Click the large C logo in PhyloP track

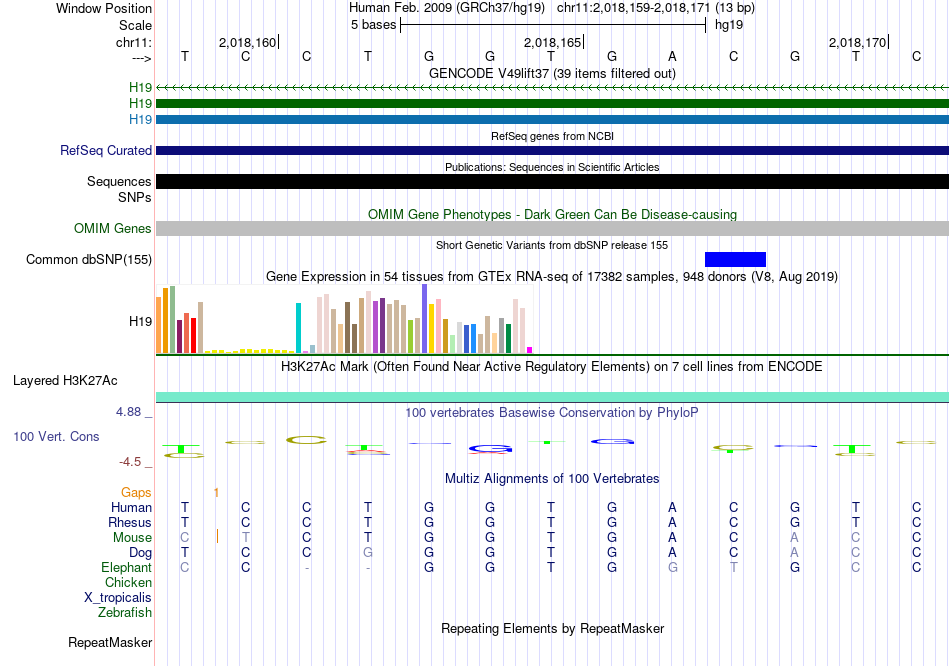307,440
